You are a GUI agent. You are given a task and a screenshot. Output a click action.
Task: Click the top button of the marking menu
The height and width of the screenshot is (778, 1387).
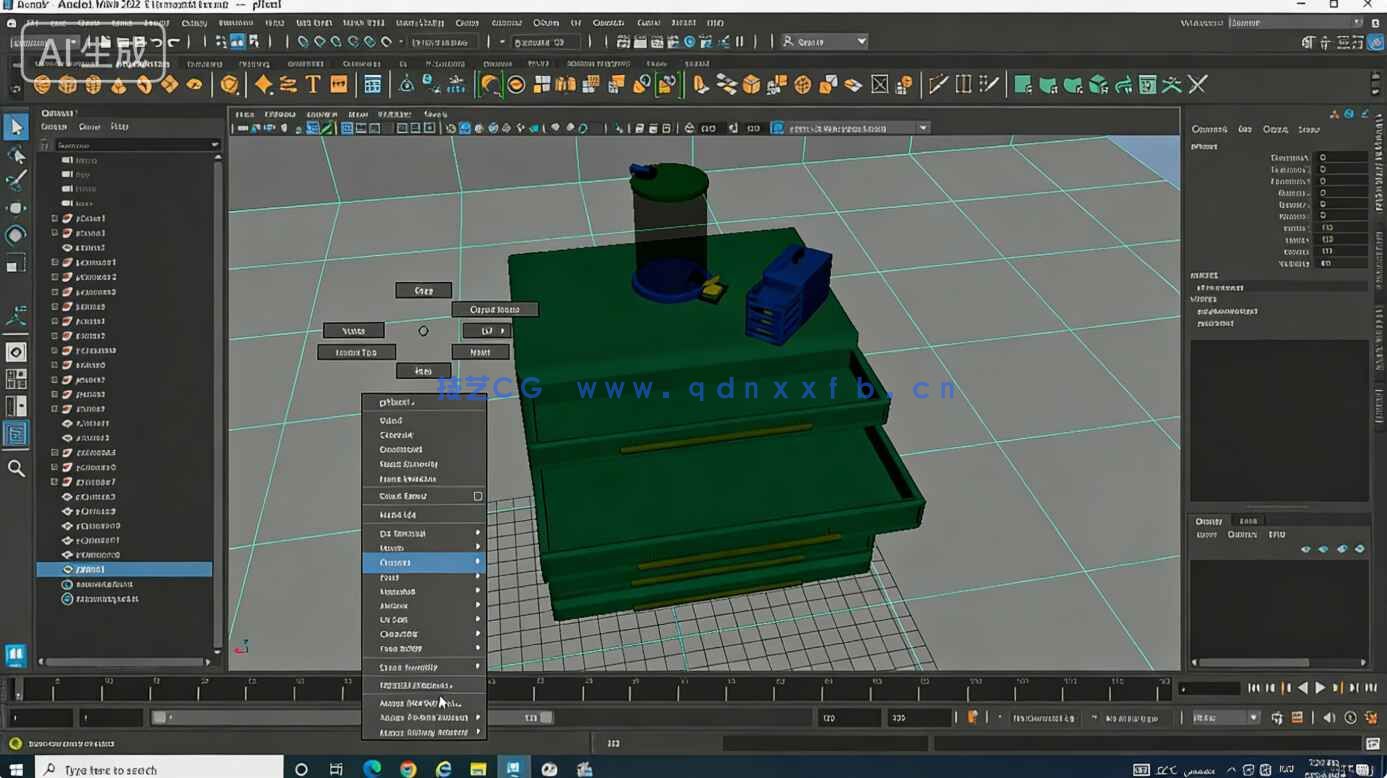coord(423,290)
